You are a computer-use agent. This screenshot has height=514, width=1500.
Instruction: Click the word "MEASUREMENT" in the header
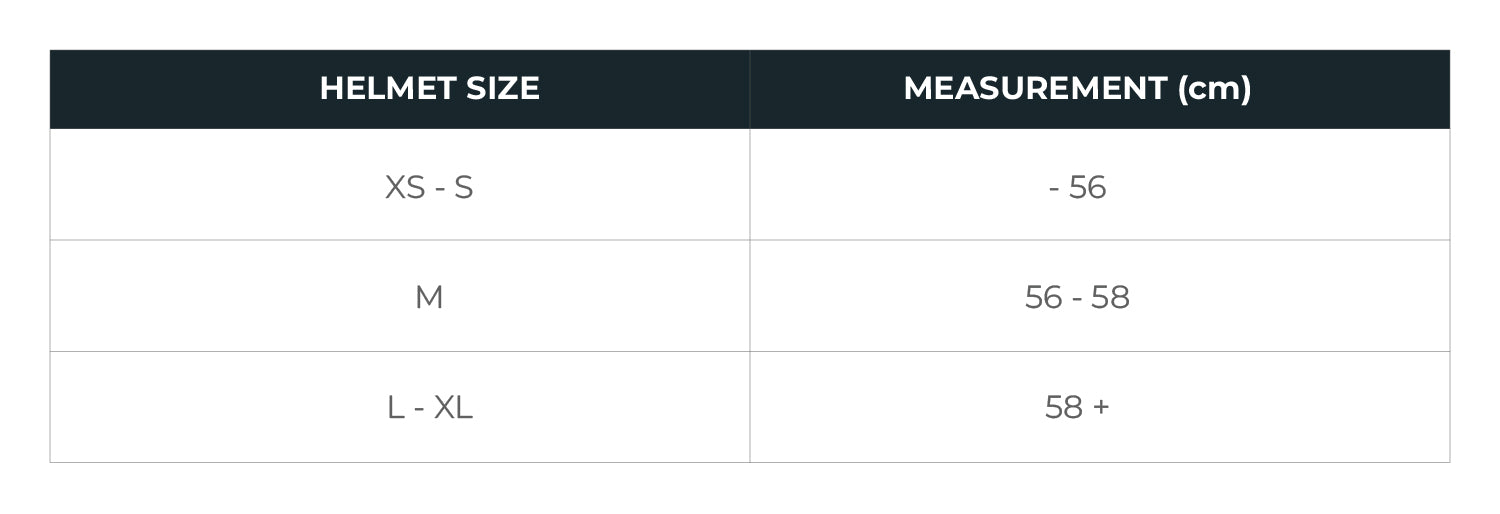tap(1034, 89)
